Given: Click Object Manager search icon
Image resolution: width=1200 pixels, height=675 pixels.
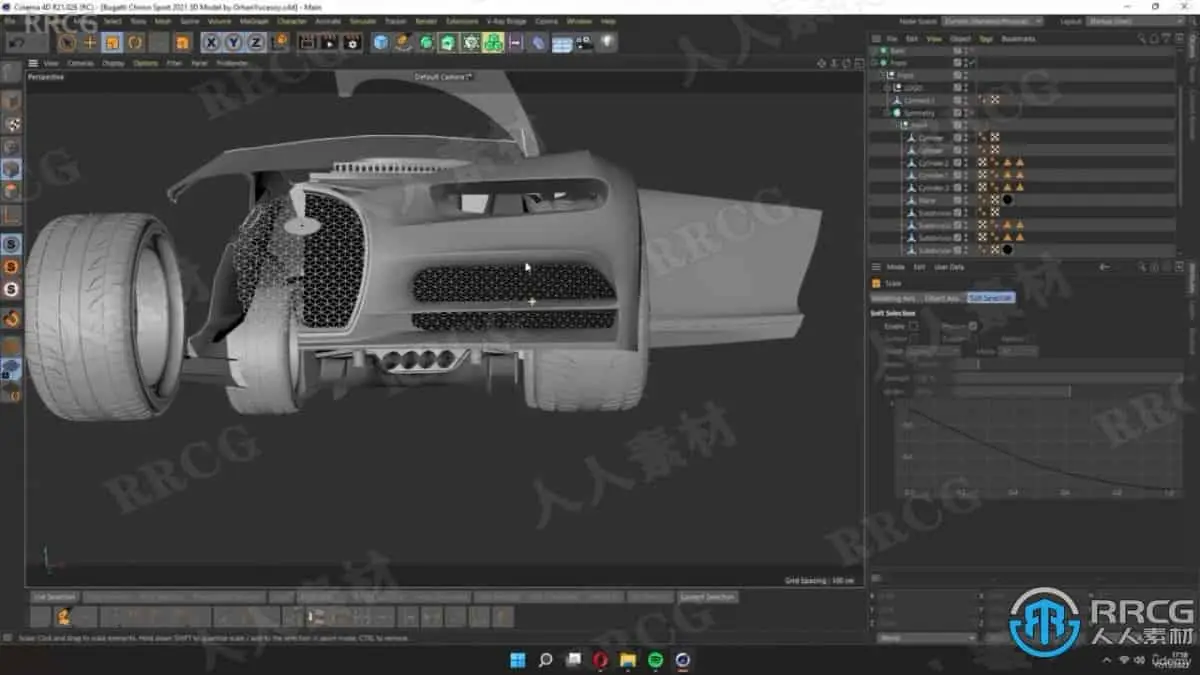Looking at the screenshot, I should [x=1141, y=39].
